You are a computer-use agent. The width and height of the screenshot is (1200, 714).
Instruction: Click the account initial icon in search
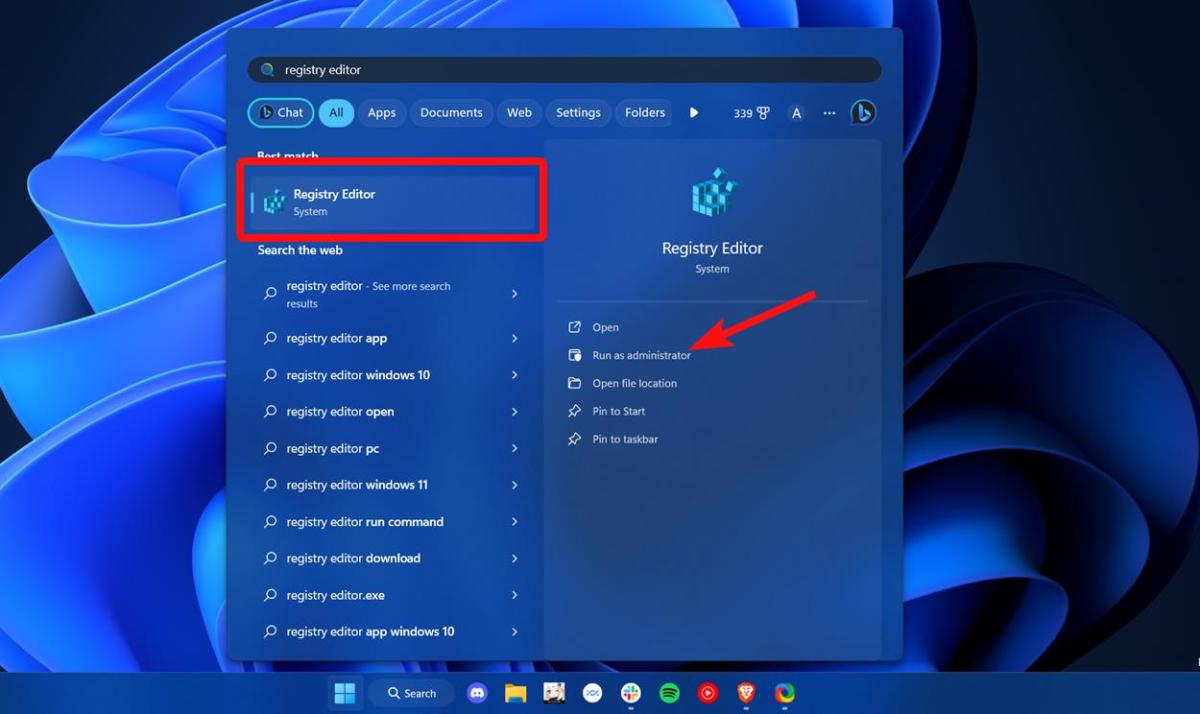coord(796,113)
